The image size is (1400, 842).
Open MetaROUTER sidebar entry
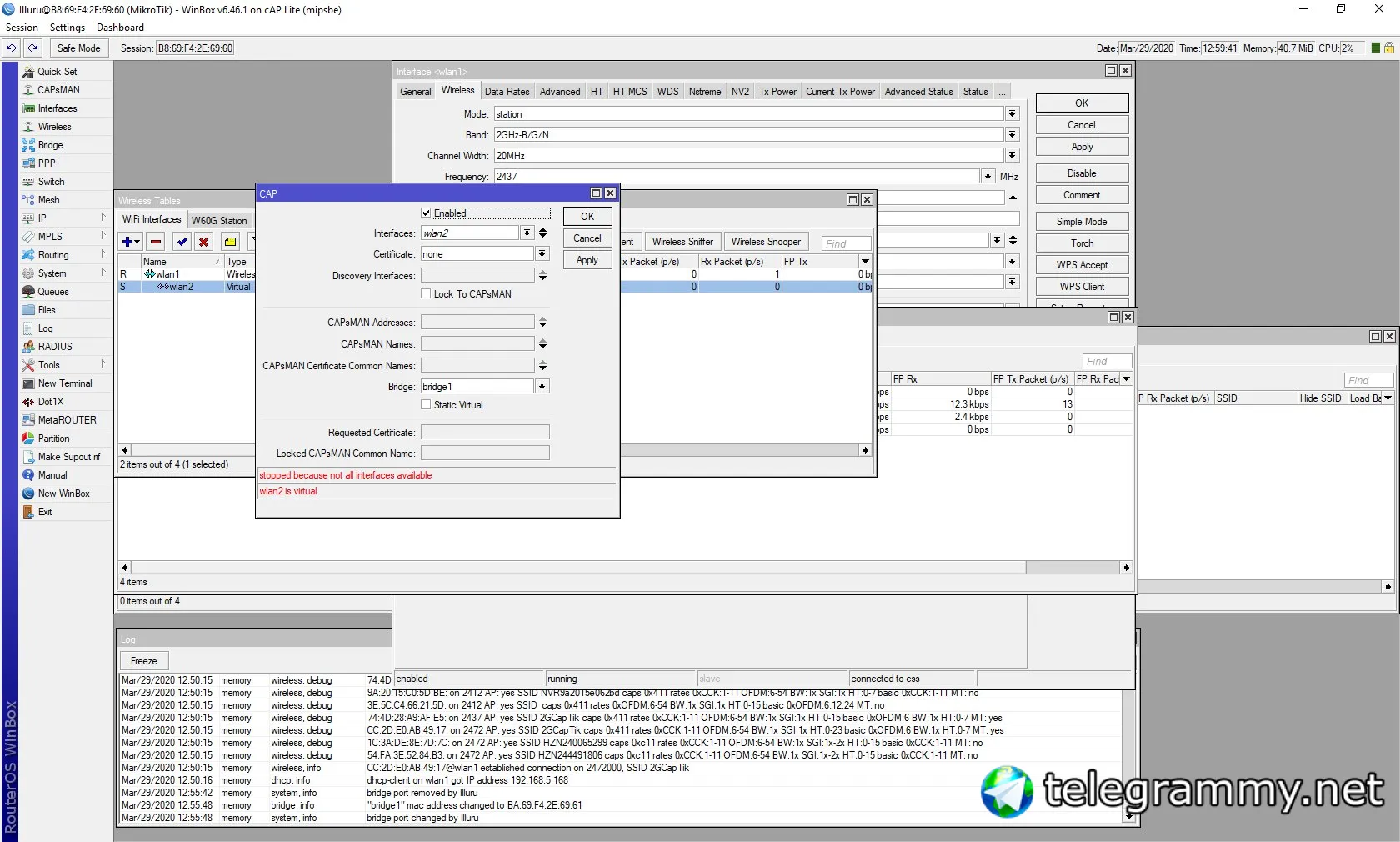[x=67, y=420]
